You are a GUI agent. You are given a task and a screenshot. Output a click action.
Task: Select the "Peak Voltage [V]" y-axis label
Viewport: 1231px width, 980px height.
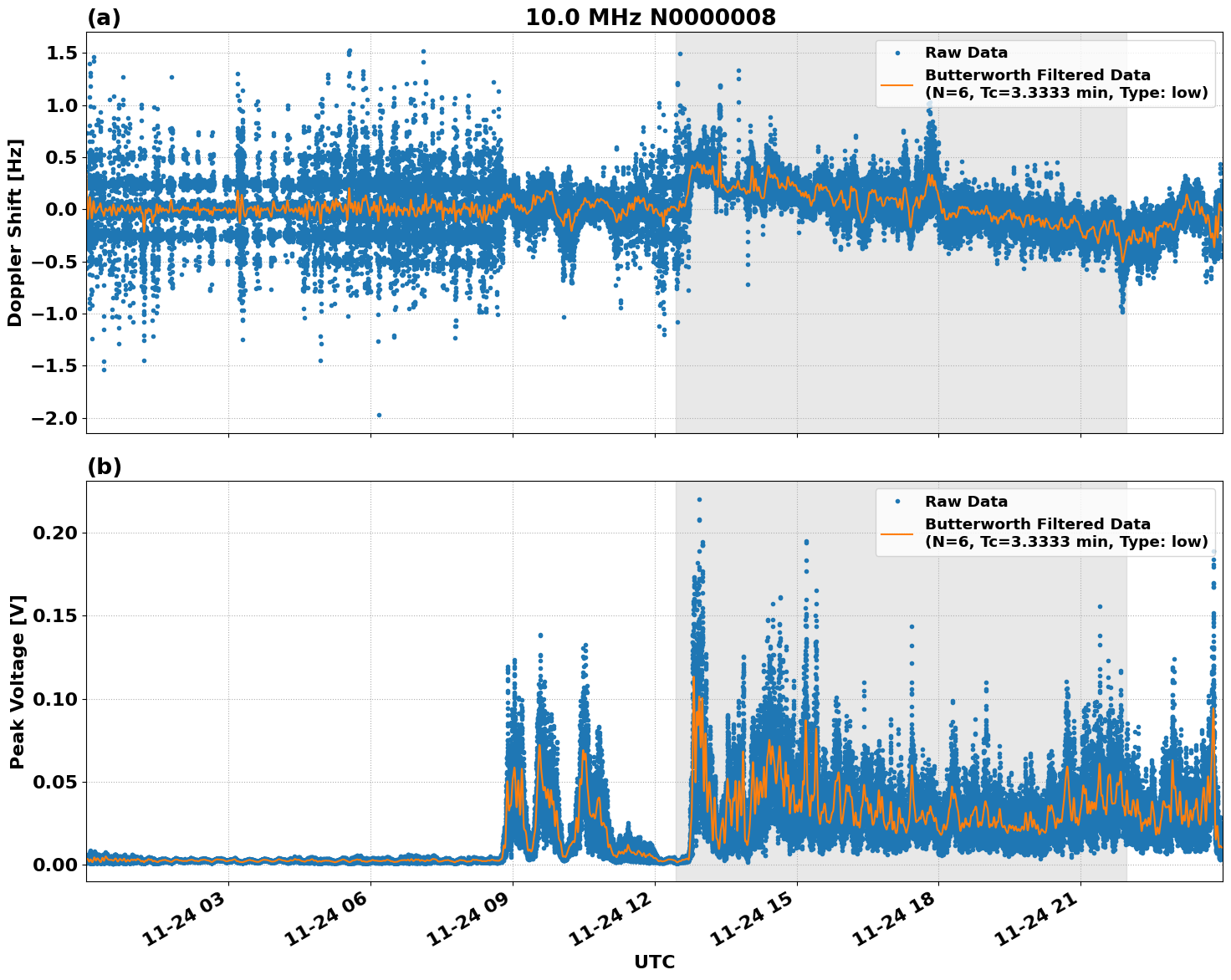click(x=18, y=681)
